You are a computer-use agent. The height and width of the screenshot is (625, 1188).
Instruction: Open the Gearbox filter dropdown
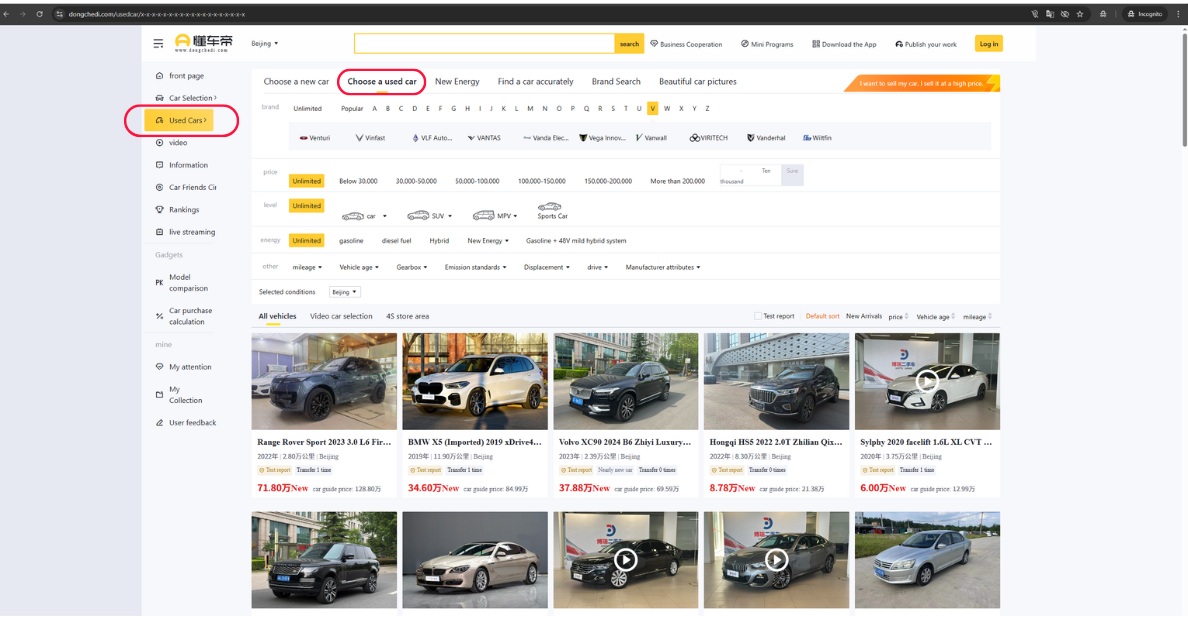[x=411, y=267]
